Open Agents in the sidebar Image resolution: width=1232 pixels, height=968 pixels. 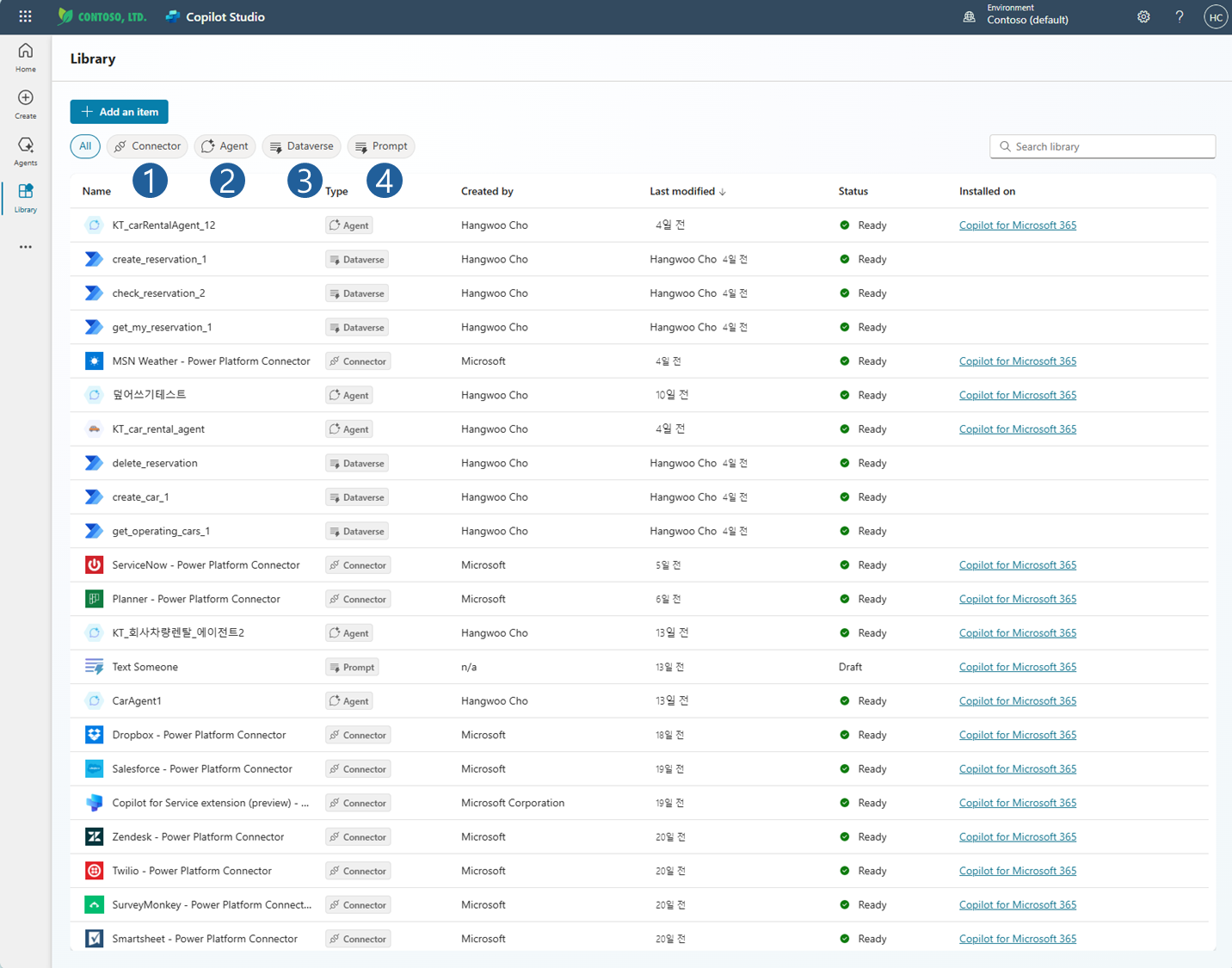[x=26, y=151]
